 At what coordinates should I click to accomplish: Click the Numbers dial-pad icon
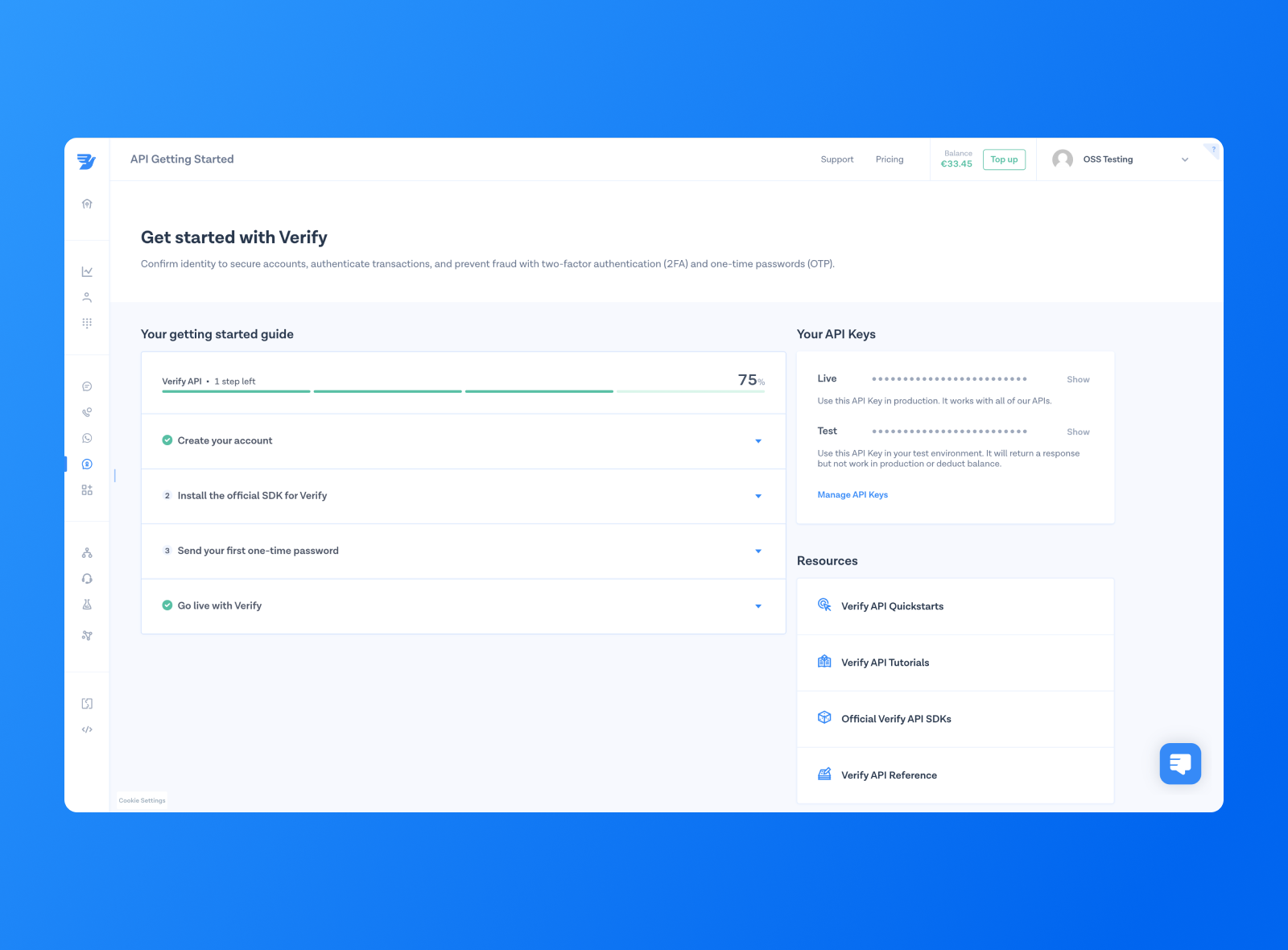87,323
